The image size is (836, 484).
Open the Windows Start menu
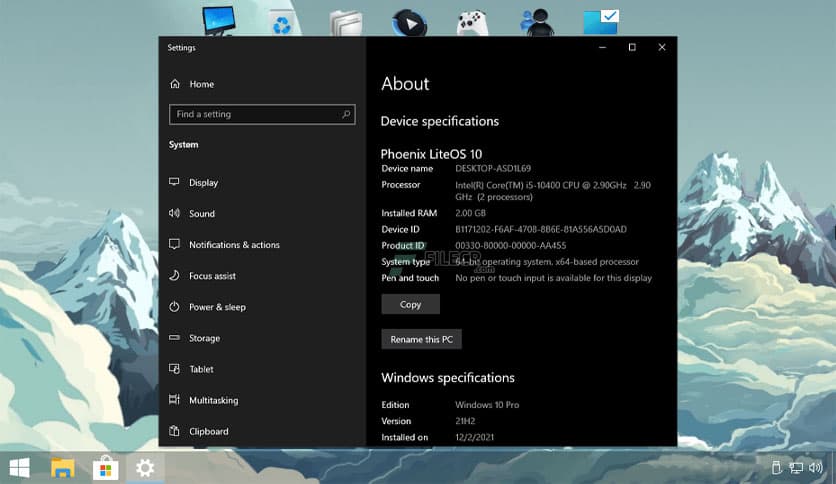(x=20, y=469)
